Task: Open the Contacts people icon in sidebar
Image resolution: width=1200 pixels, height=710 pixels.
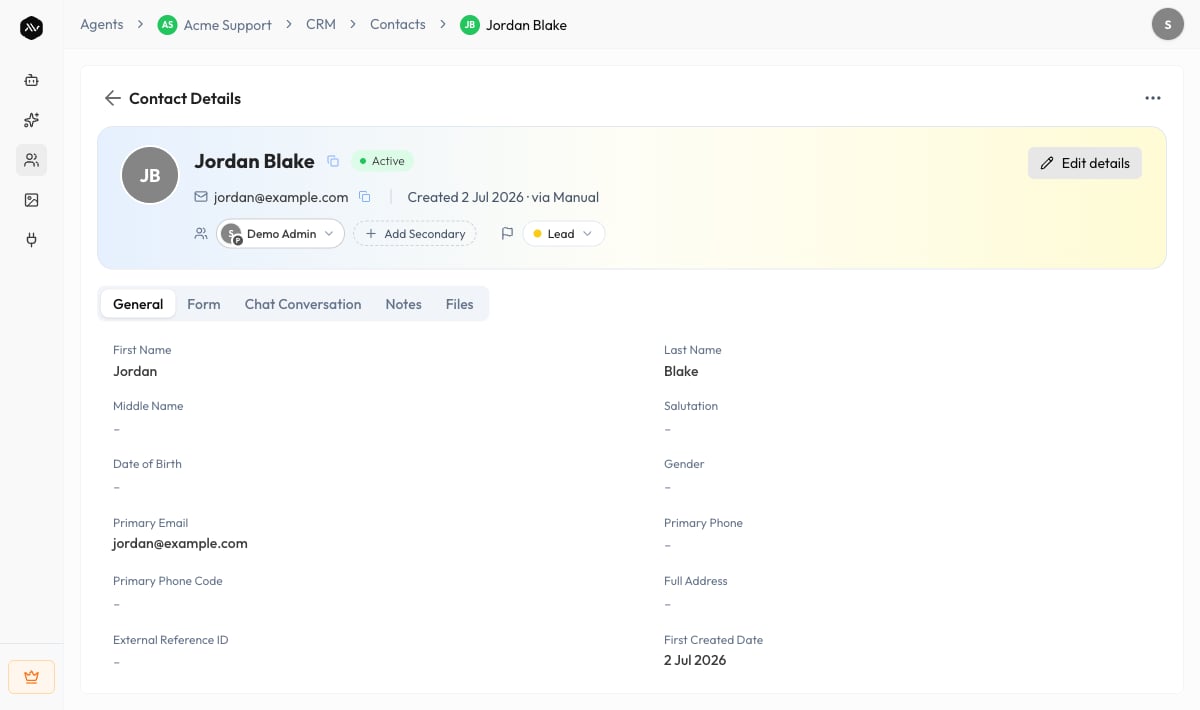Action: coord(31,160)
